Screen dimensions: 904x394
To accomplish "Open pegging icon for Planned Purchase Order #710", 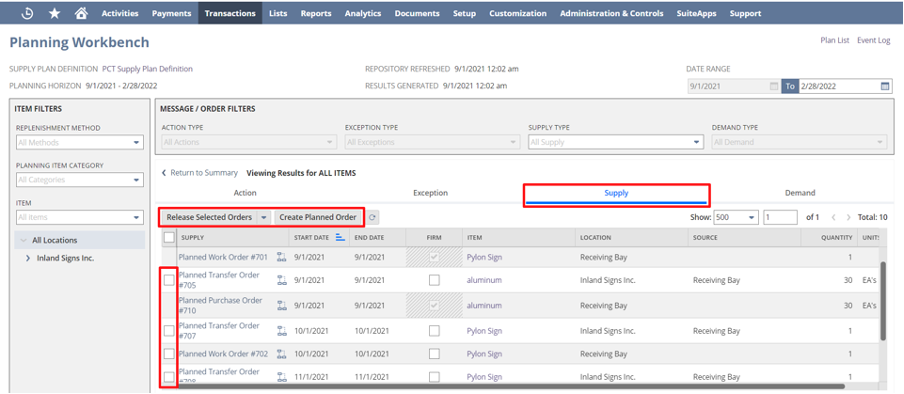I will click(282, 305).
